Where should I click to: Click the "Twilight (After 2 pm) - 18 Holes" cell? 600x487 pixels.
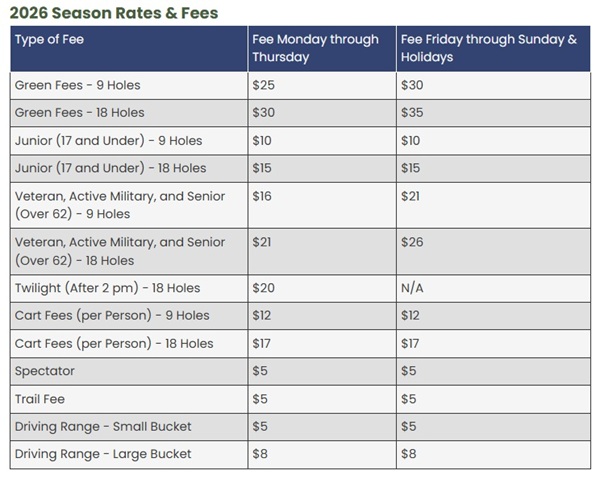click(x=107, y=288)
